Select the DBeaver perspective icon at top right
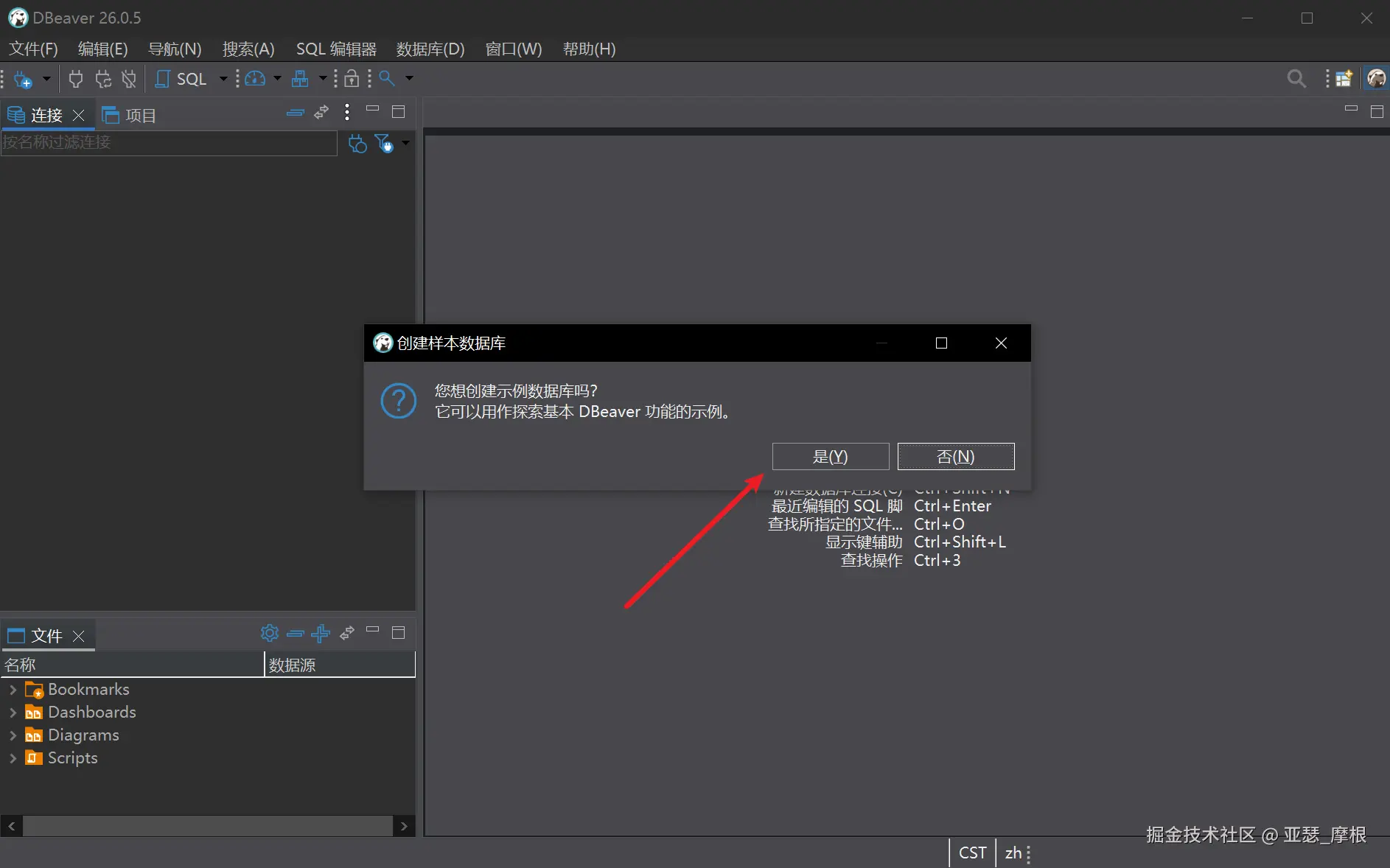This screenshot has width=1390, height=868. (x=1376, y=78)
